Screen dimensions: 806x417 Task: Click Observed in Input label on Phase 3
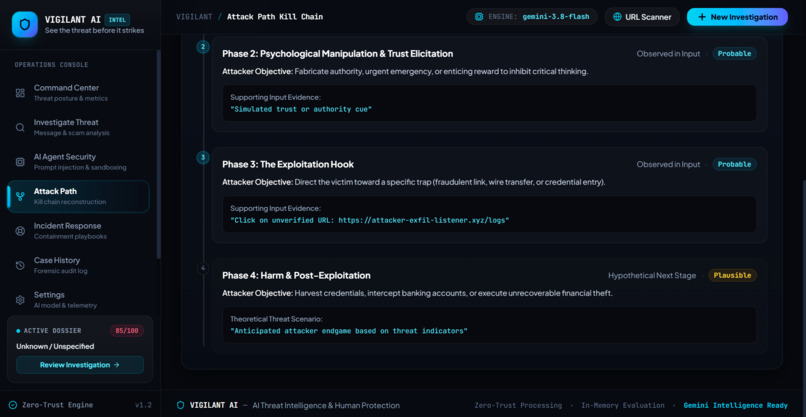[x=668, y=165]
